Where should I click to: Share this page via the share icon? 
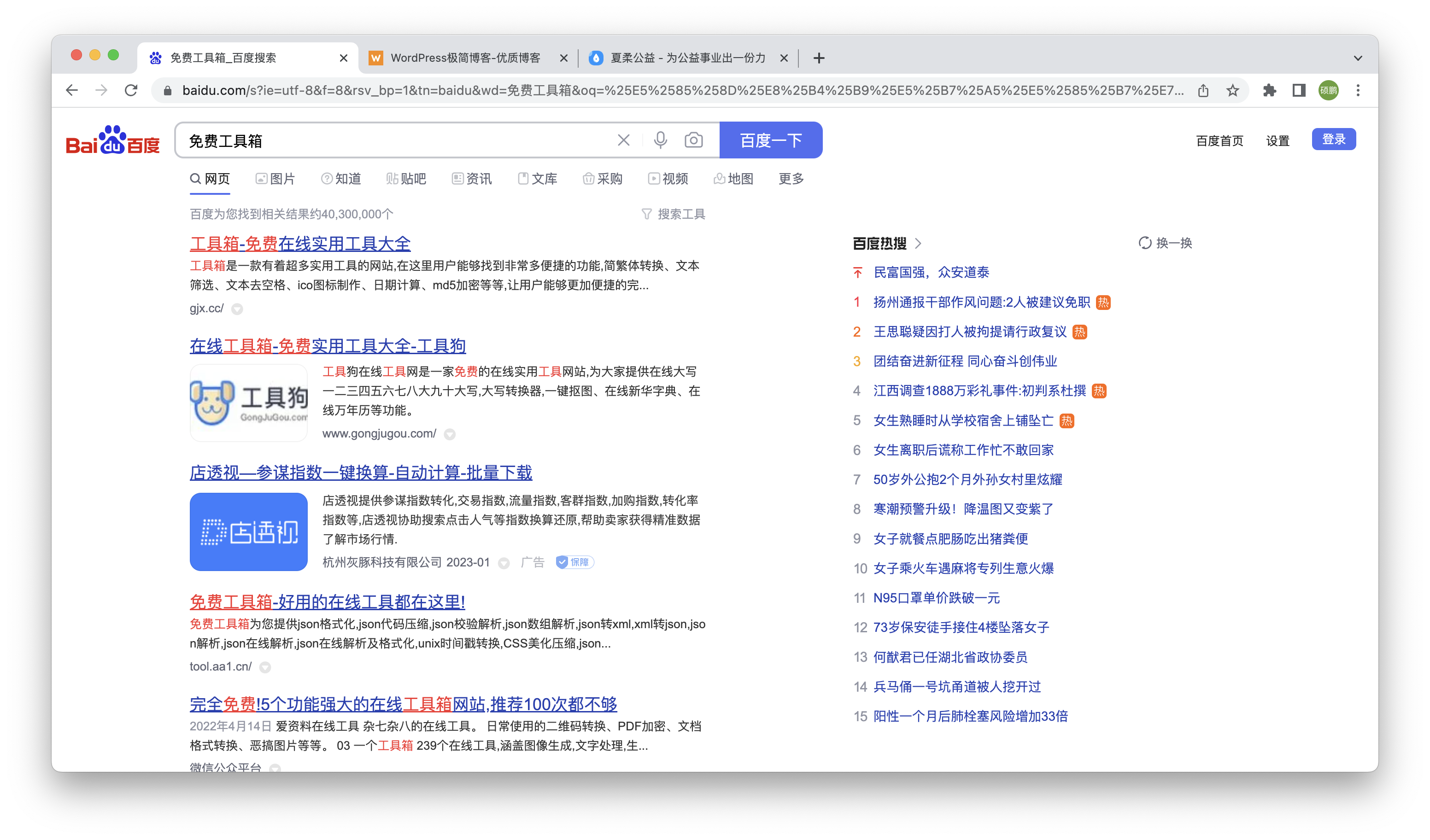[x=1203, y=90]
